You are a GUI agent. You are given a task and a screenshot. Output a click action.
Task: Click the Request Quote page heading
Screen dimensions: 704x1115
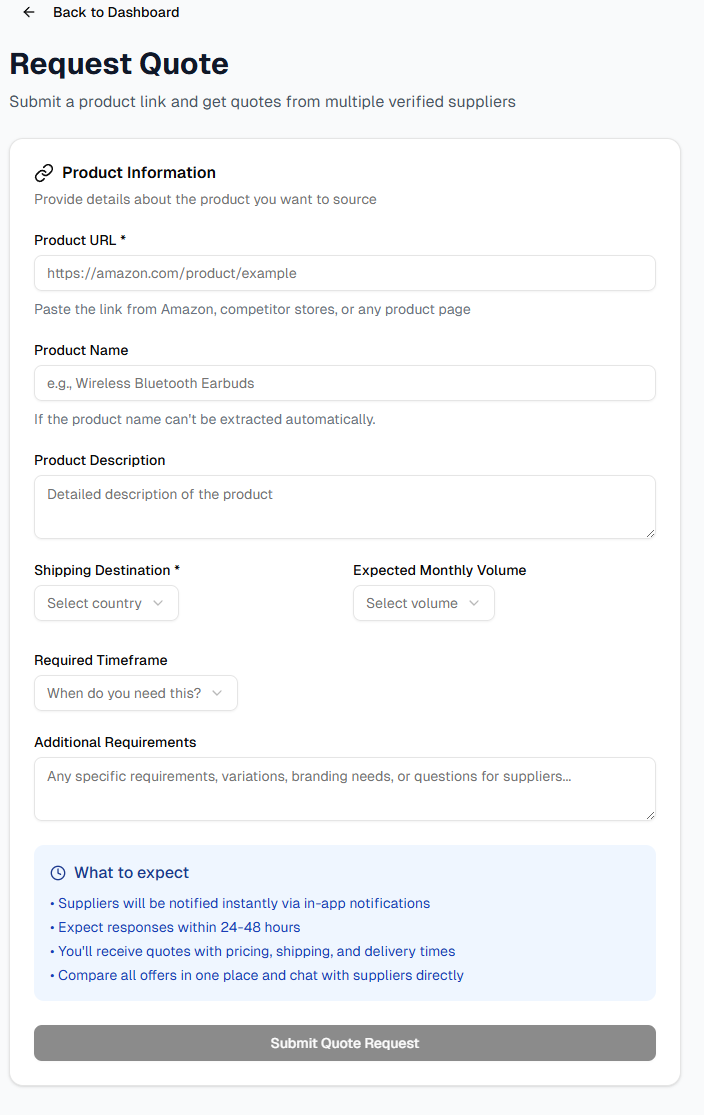[x=119, y=64]
